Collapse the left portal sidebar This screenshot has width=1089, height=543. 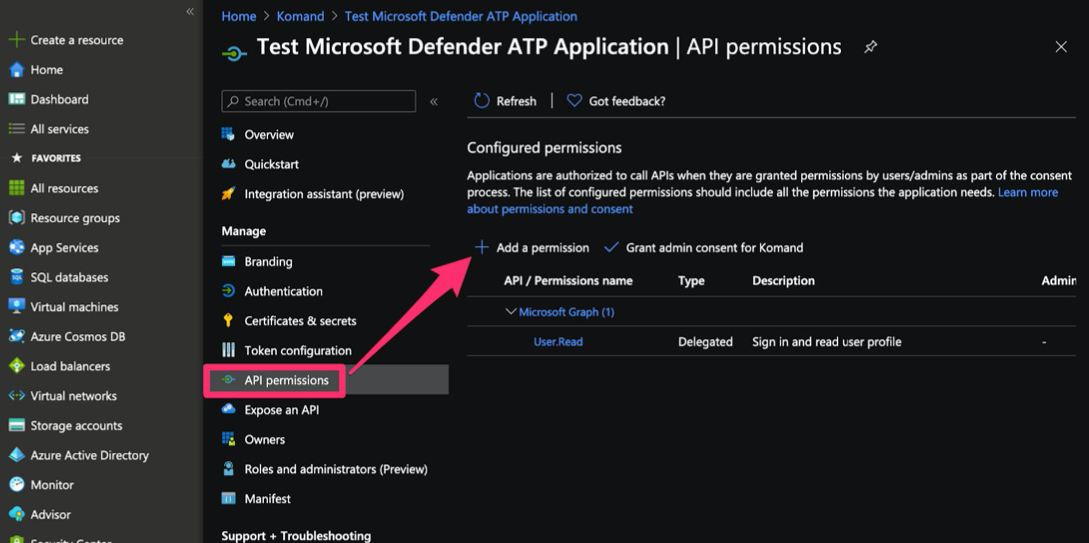[x=190, y=12]
